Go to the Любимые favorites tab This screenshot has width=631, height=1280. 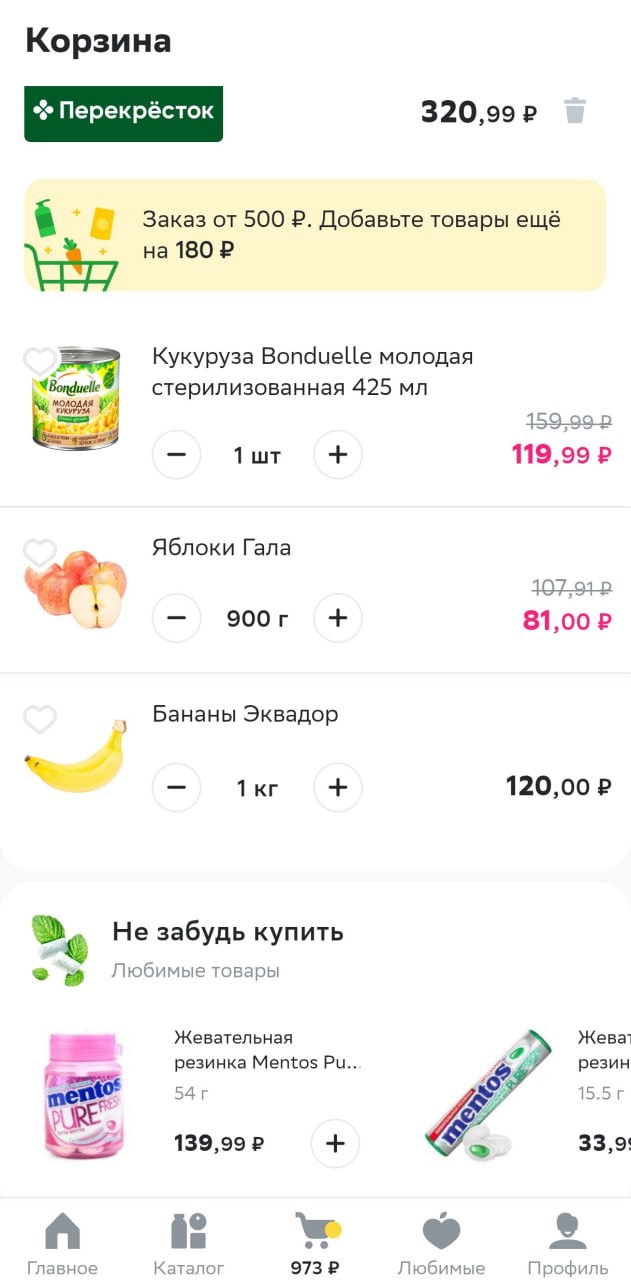click(441, 1243)
